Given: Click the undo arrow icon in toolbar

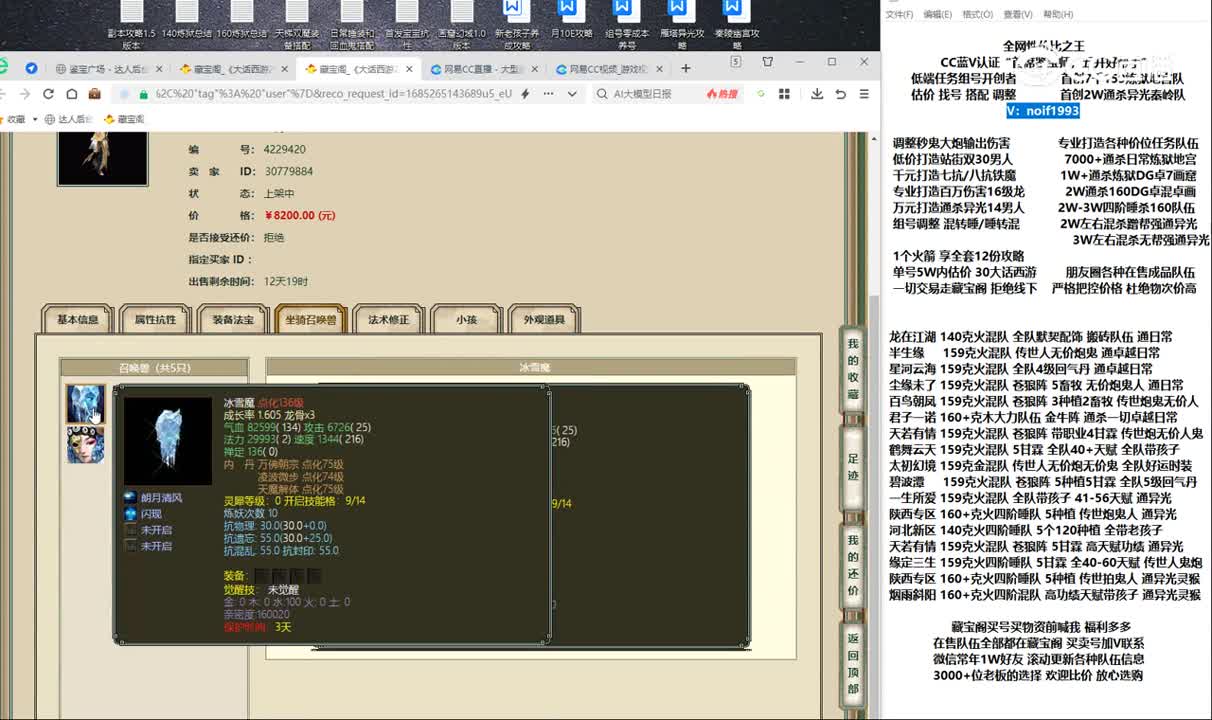Looking at the screenshot, I should click(x=840, y=94).
